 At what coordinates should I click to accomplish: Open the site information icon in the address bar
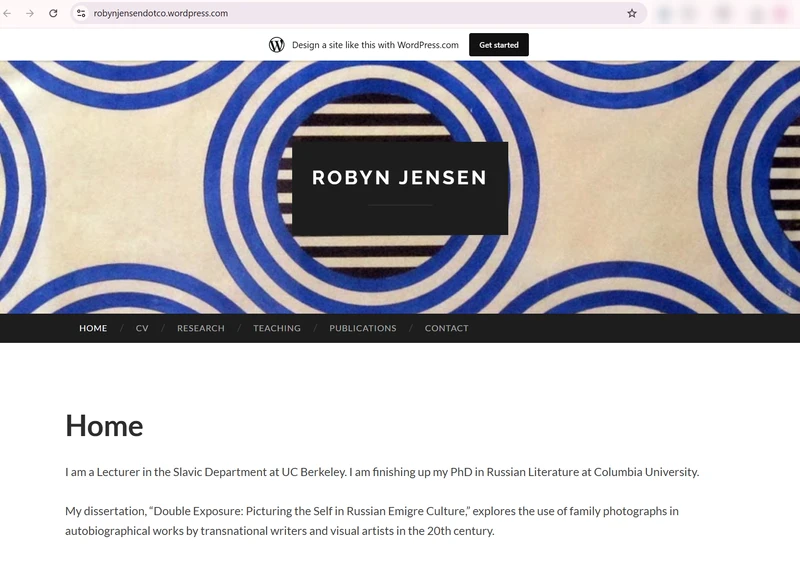click(81, 13)
